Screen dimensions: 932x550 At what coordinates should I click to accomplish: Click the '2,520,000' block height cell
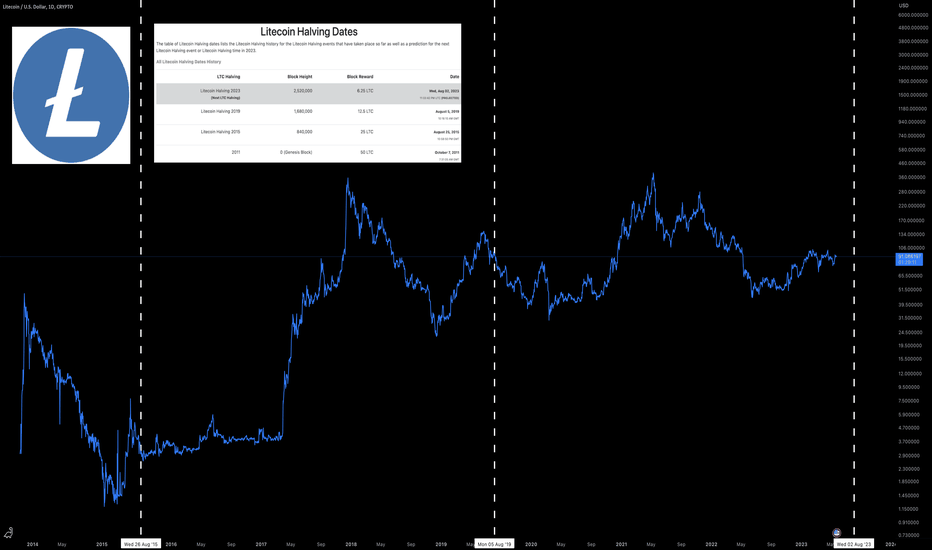point(303,91)
